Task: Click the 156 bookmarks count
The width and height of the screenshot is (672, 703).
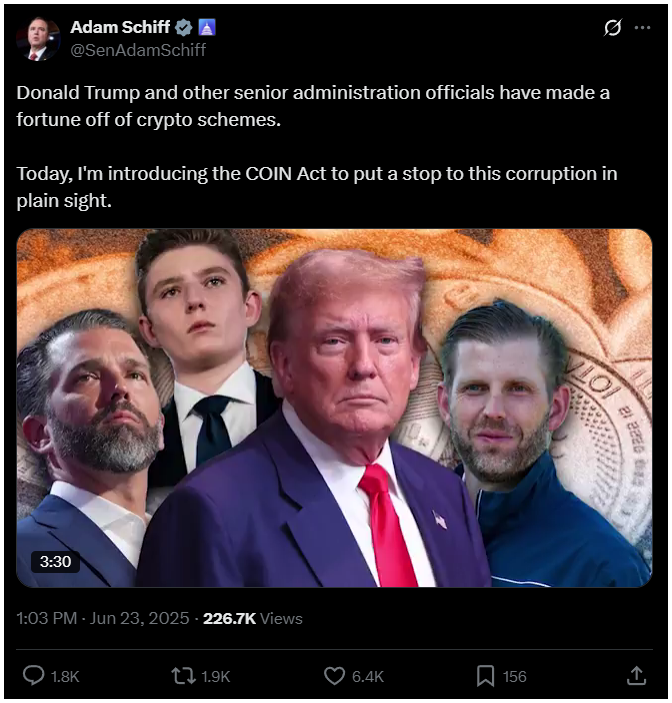Action: [x=514, y=676]
